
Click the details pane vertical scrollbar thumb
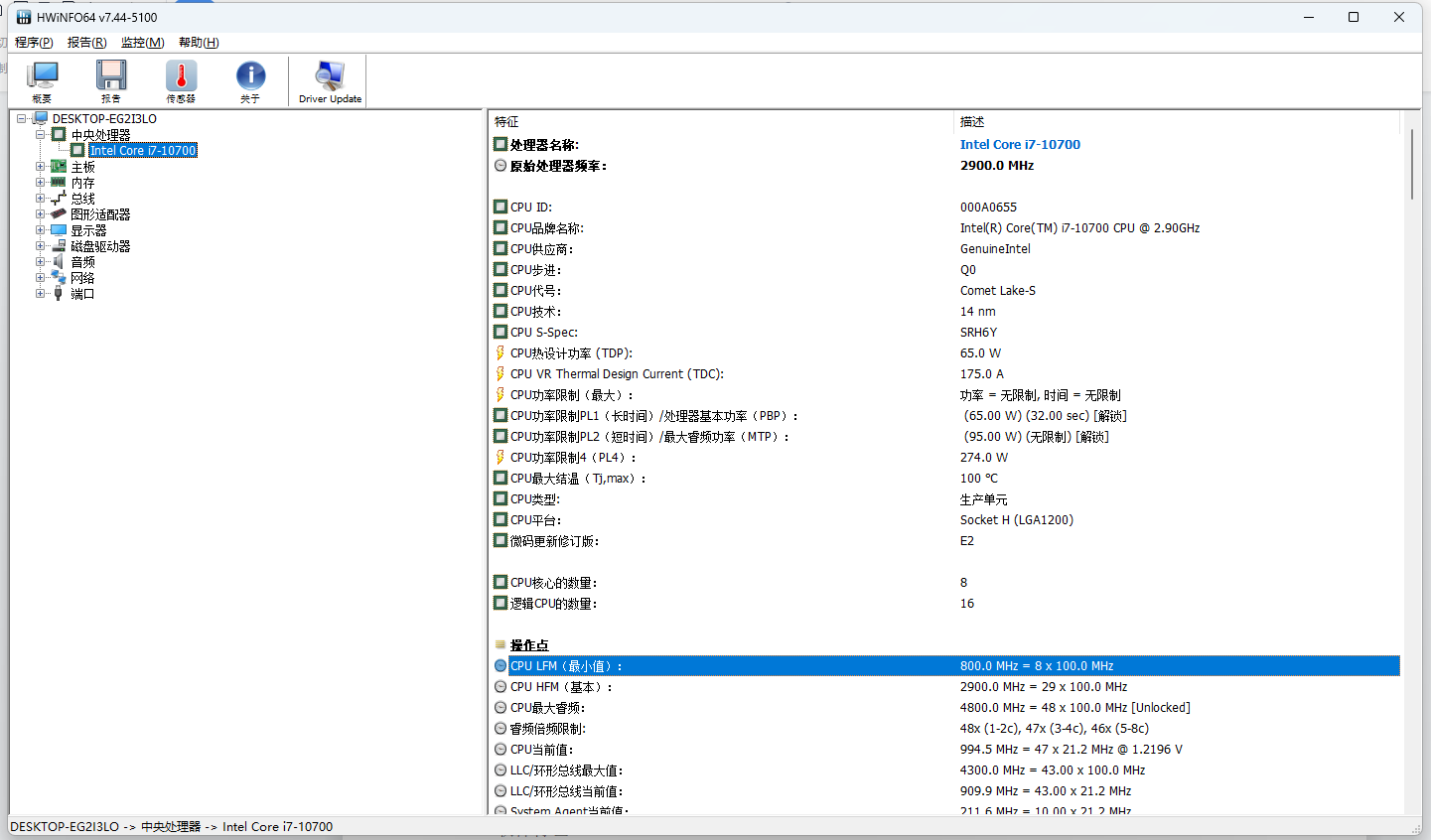(x=1411, y=164)
